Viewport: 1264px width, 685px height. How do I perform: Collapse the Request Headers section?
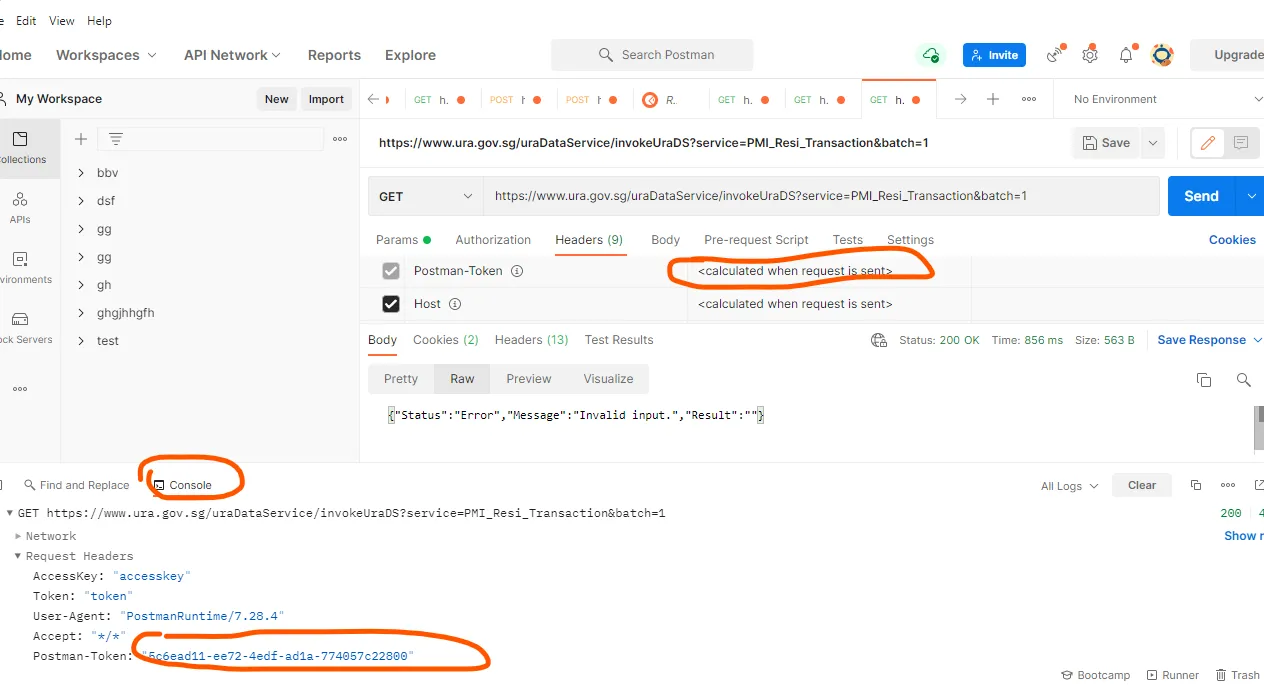click(x=18, y=556)
